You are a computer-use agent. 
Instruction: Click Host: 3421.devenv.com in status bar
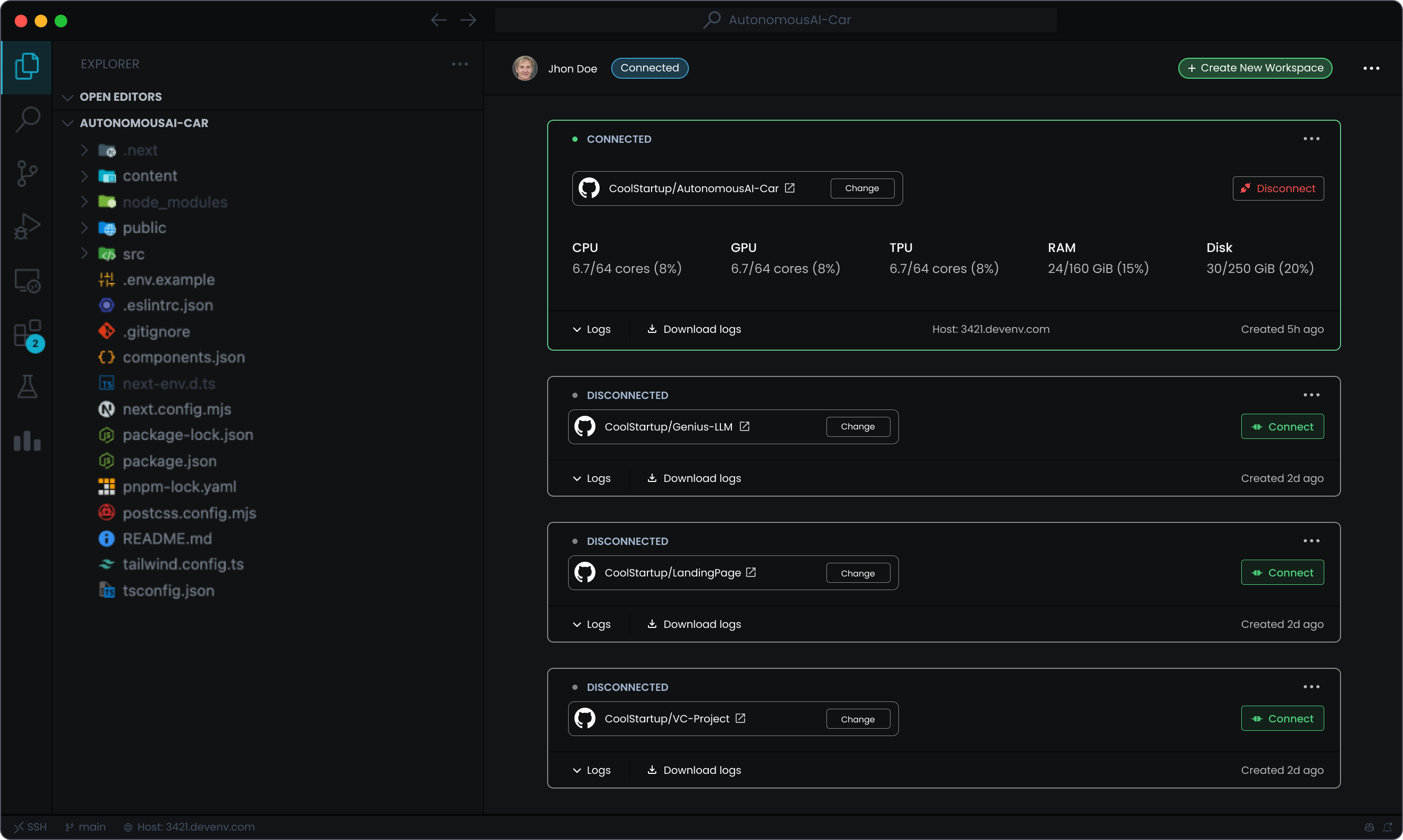click(189, 827)
